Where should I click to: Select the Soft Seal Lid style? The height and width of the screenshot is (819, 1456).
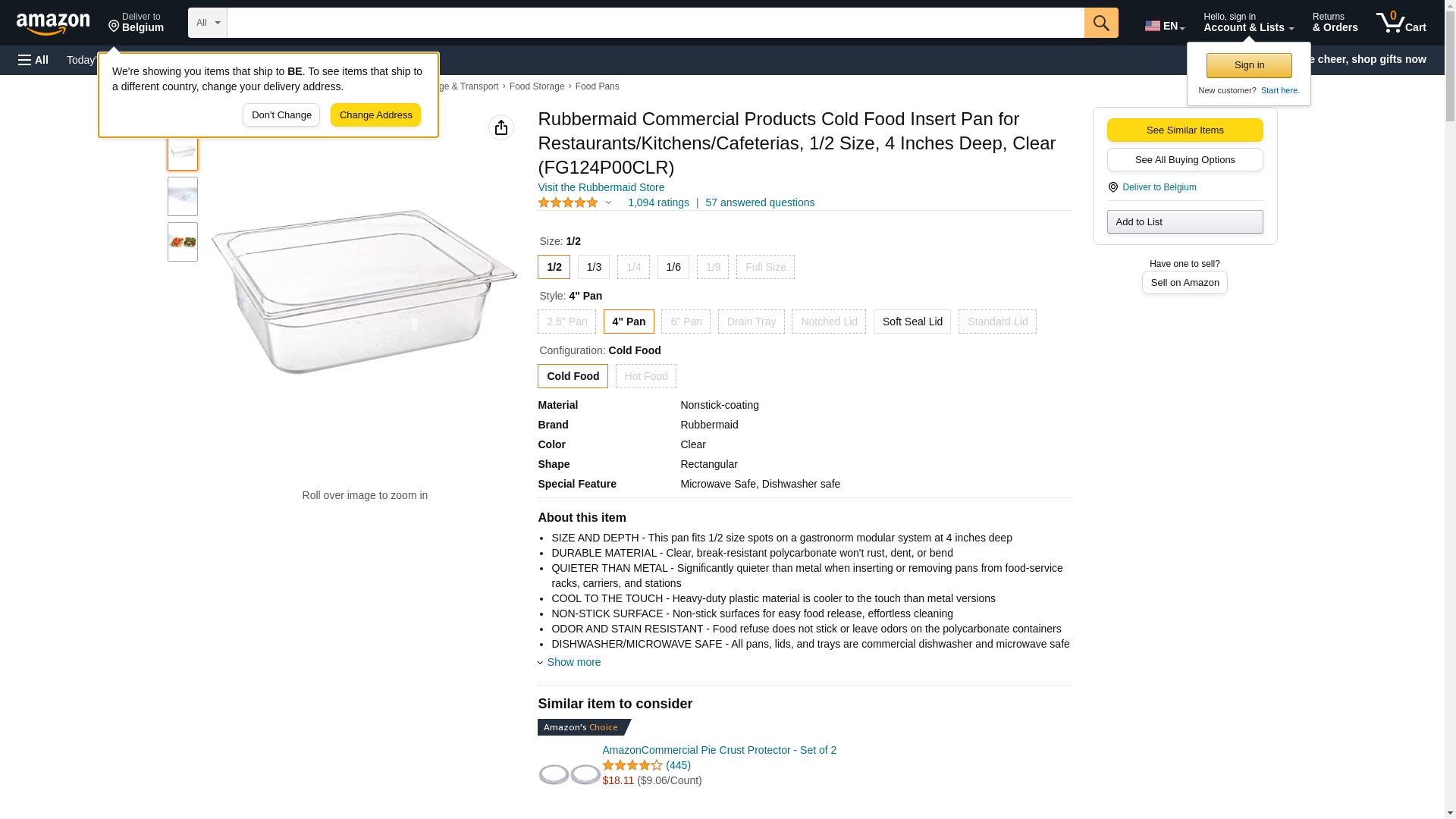pos(912,322)
